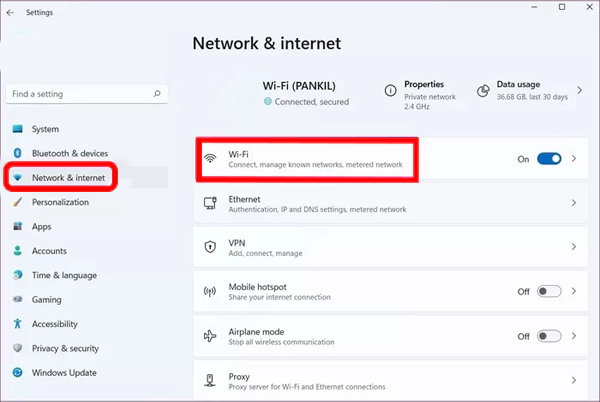The height and width of the screenshot is (402, 600).
Task: Focus the Find a setting box
Action: [x=87, y=94]
